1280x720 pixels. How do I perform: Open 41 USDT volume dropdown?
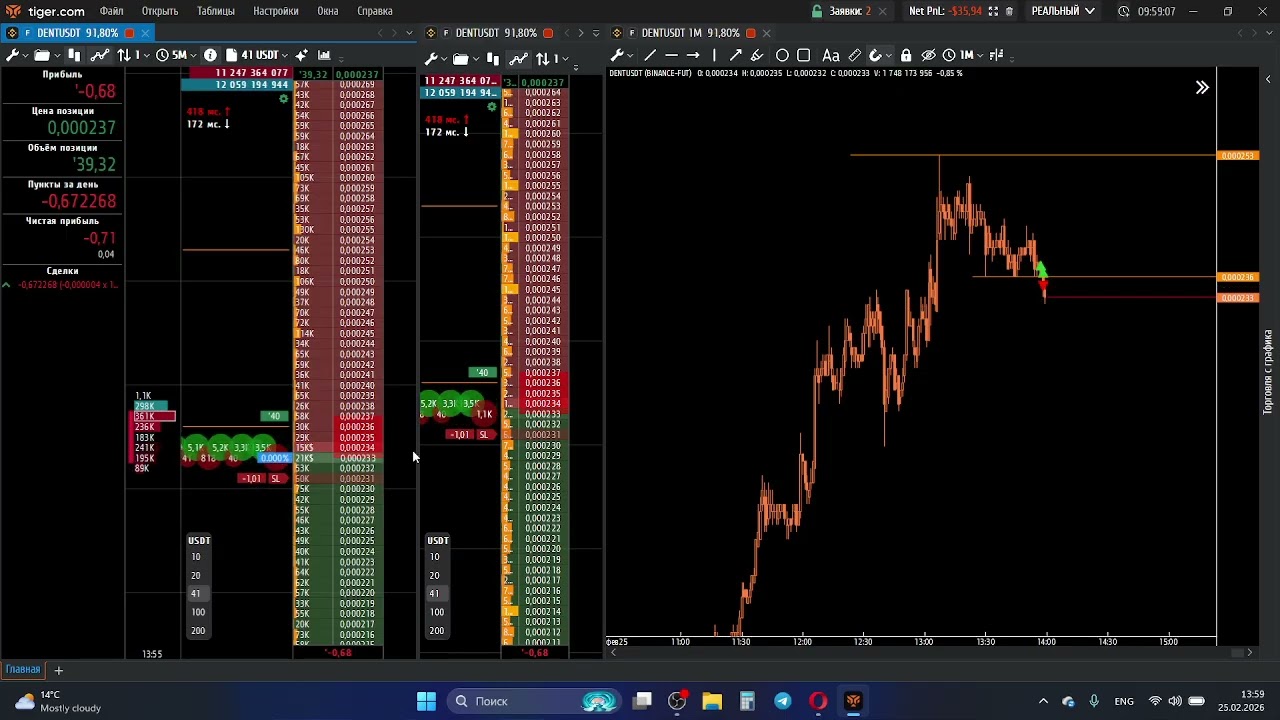pyautogui.click(x=257, y=56)
